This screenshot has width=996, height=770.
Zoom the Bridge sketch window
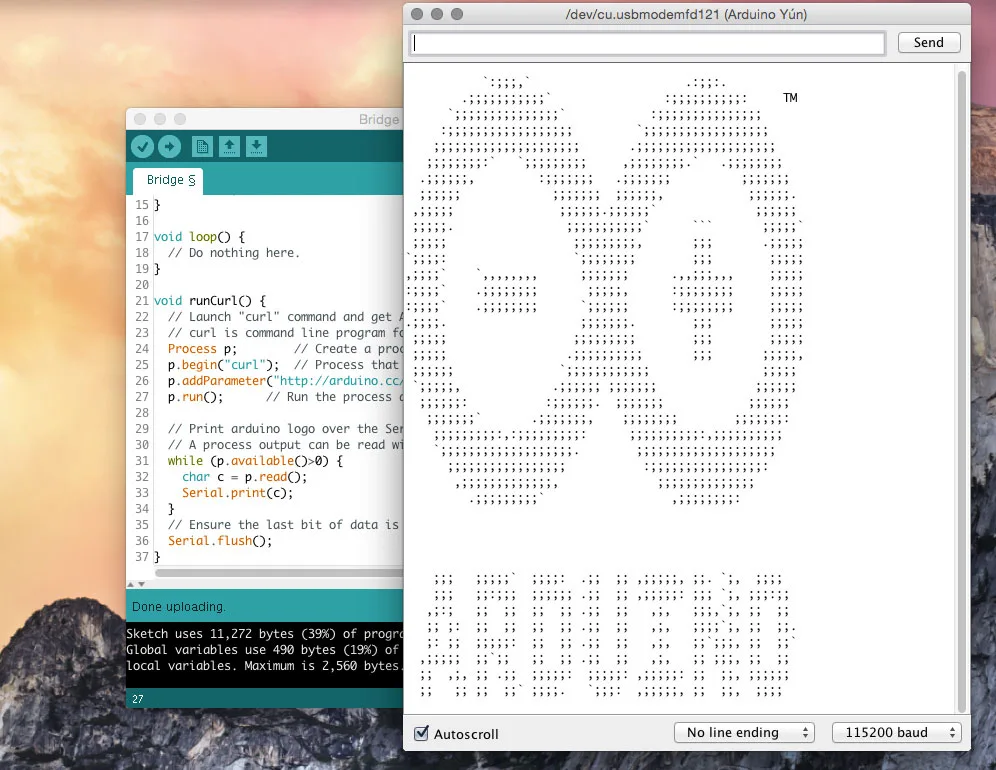pos(179,119)
